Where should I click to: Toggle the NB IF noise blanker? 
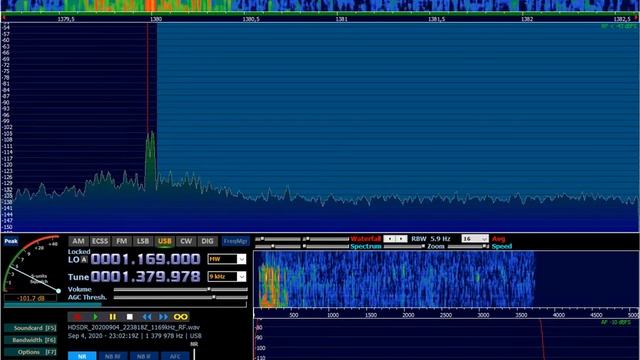coord(144,356)
